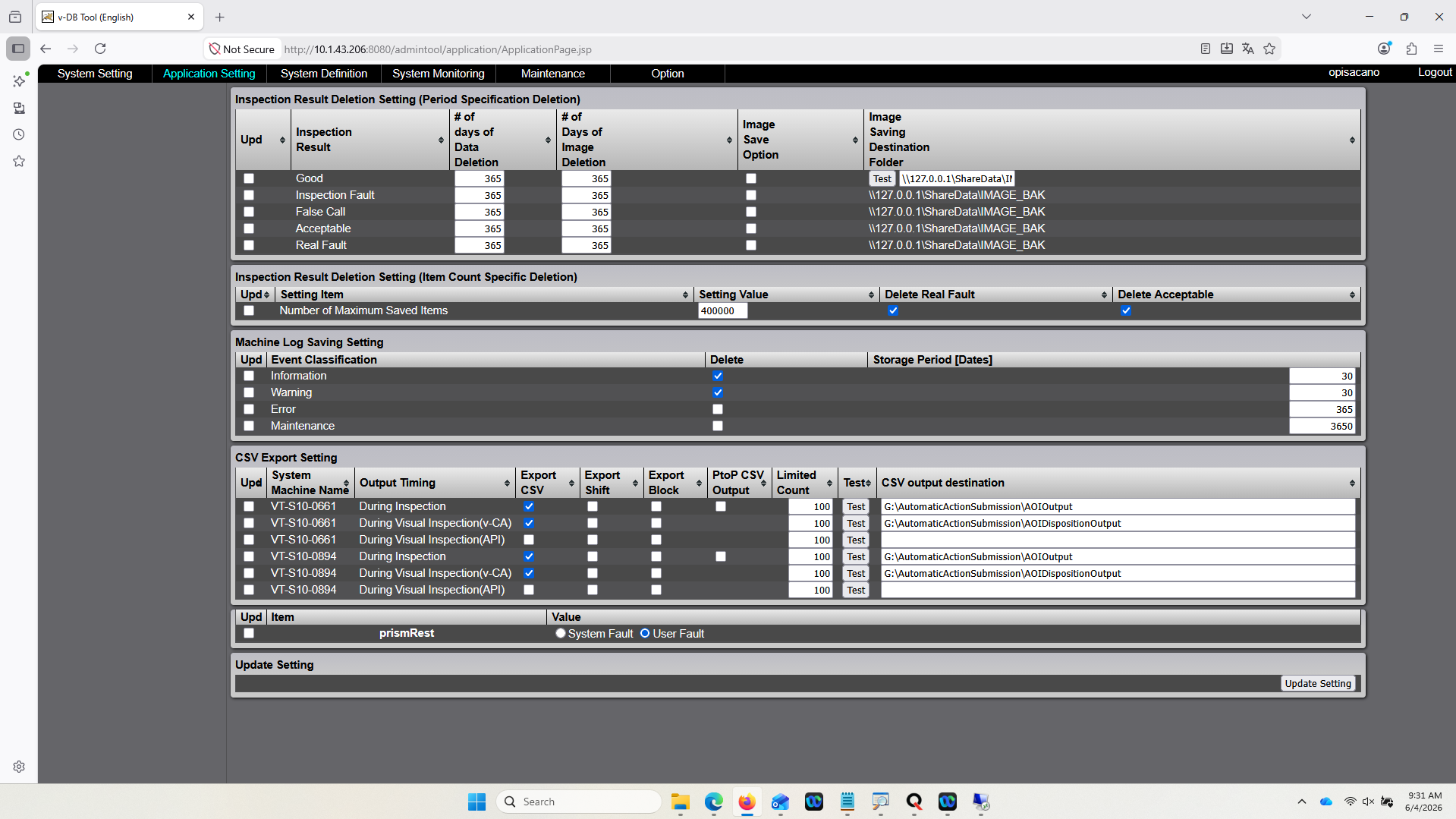
Task: Open bookmarks star icon in sidebar
Action: [x=19, y=161]
